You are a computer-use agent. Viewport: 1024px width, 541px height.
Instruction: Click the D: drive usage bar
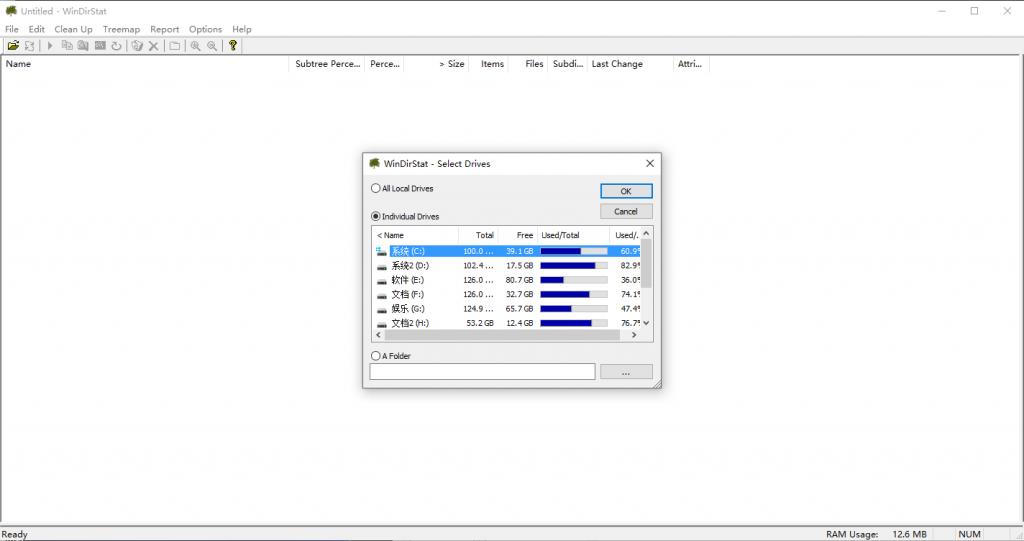pyautogui.click(x=573, y=266)
